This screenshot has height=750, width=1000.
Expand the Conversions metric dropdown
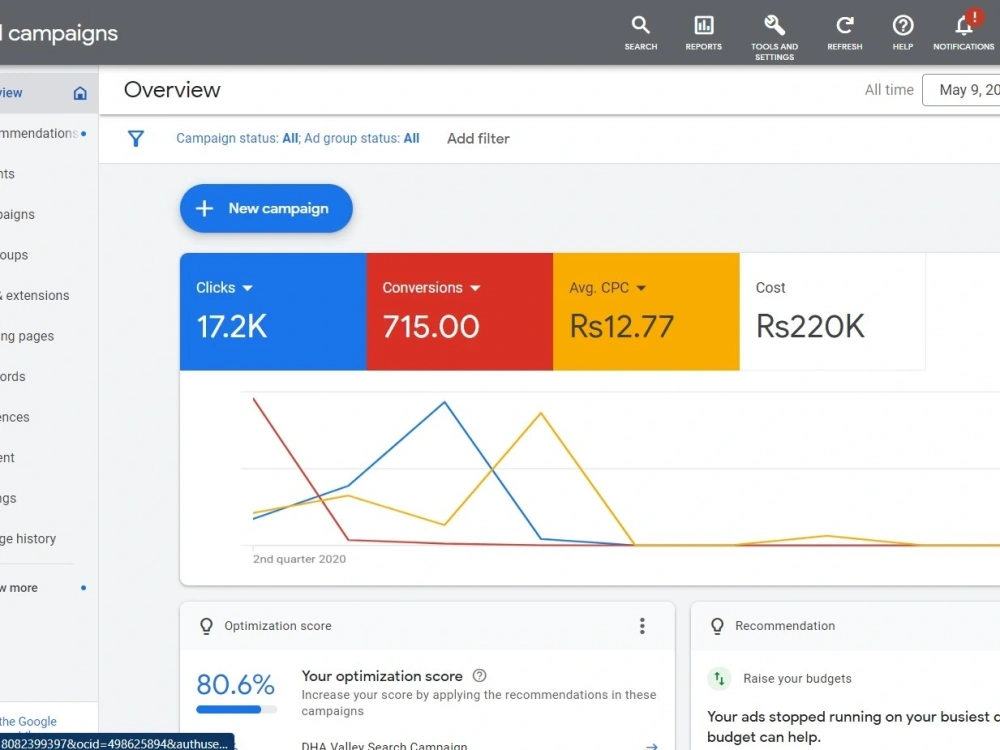point(475,288)
